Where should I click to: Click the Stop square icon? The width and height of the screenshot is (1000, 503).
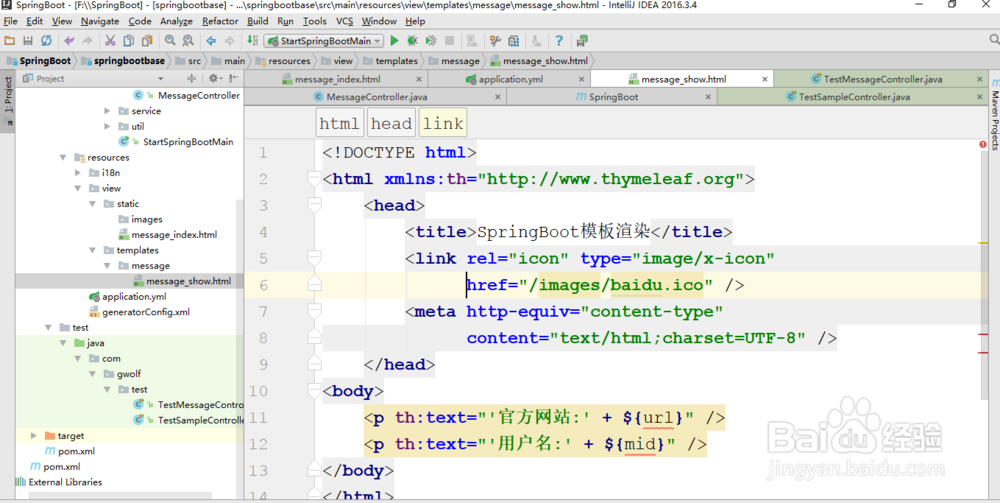pos(450,41)
